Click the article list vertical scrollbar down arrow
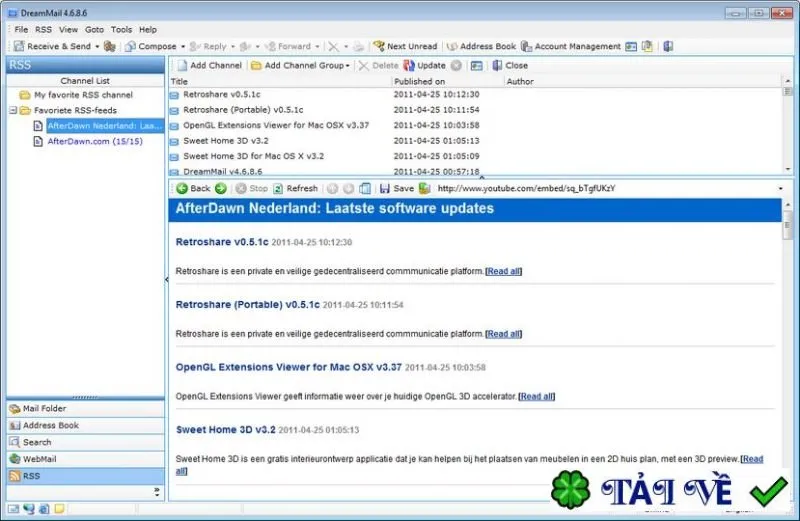Screen dimensions: 800x521 [x=787, y=169]
